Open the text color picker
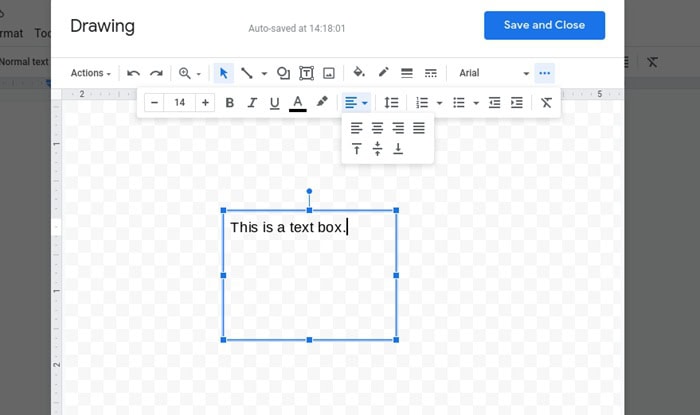 (298, 103)
